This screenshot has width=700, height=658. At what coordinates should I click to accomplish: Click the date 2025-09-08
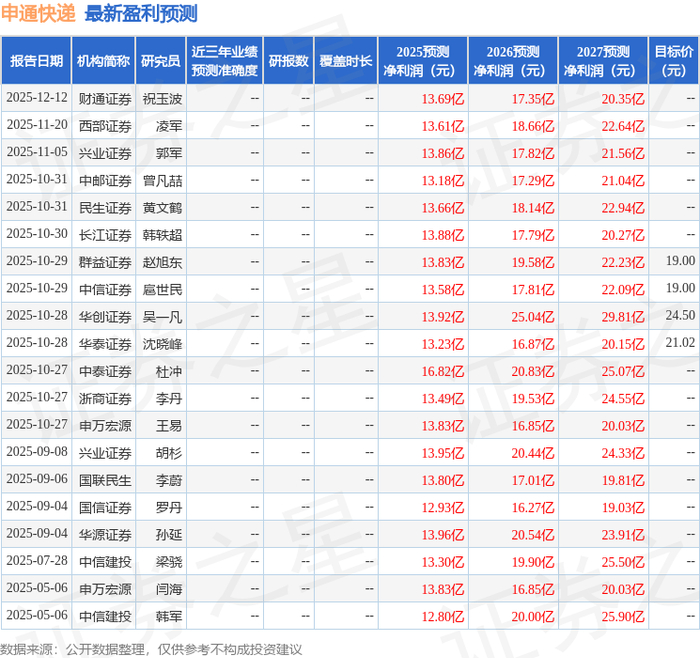coord(37,452)
